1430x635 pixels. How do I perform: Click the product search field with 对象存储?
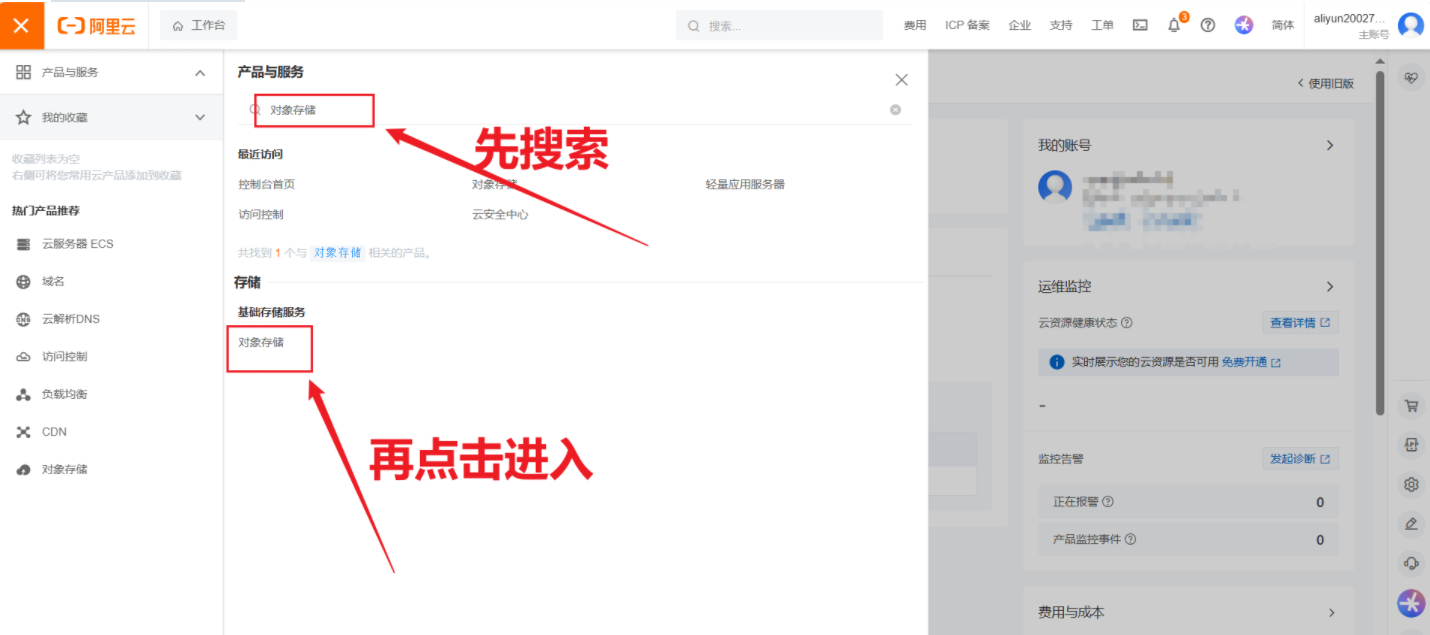(x=574, y=110)
